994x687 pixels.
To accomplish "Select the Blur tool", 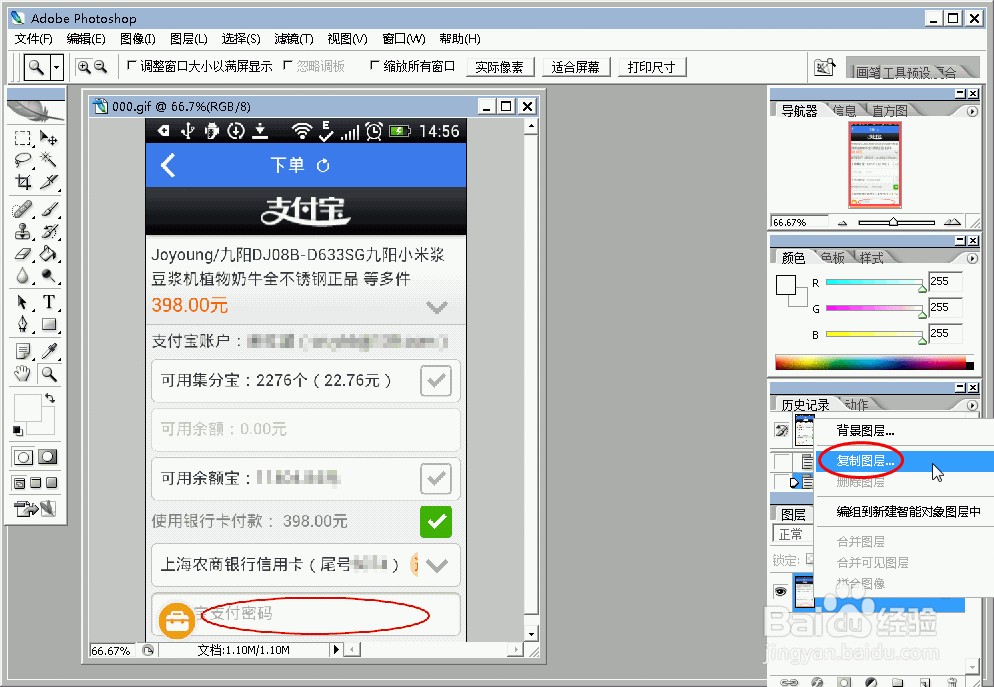I will pos(23,276).
